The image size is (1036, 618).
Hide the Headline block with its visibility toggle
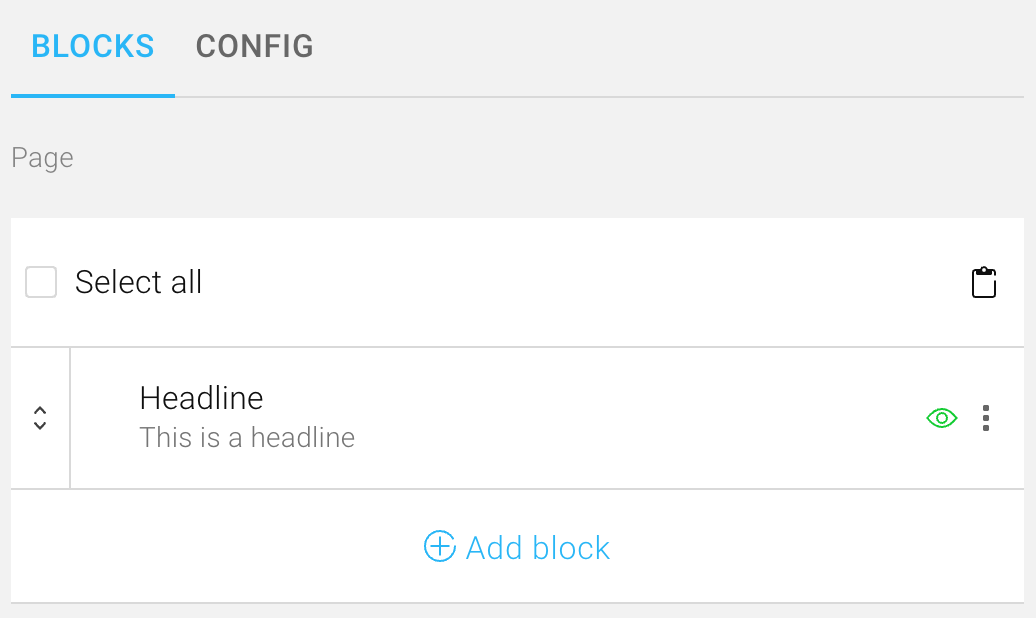point(940,418)
